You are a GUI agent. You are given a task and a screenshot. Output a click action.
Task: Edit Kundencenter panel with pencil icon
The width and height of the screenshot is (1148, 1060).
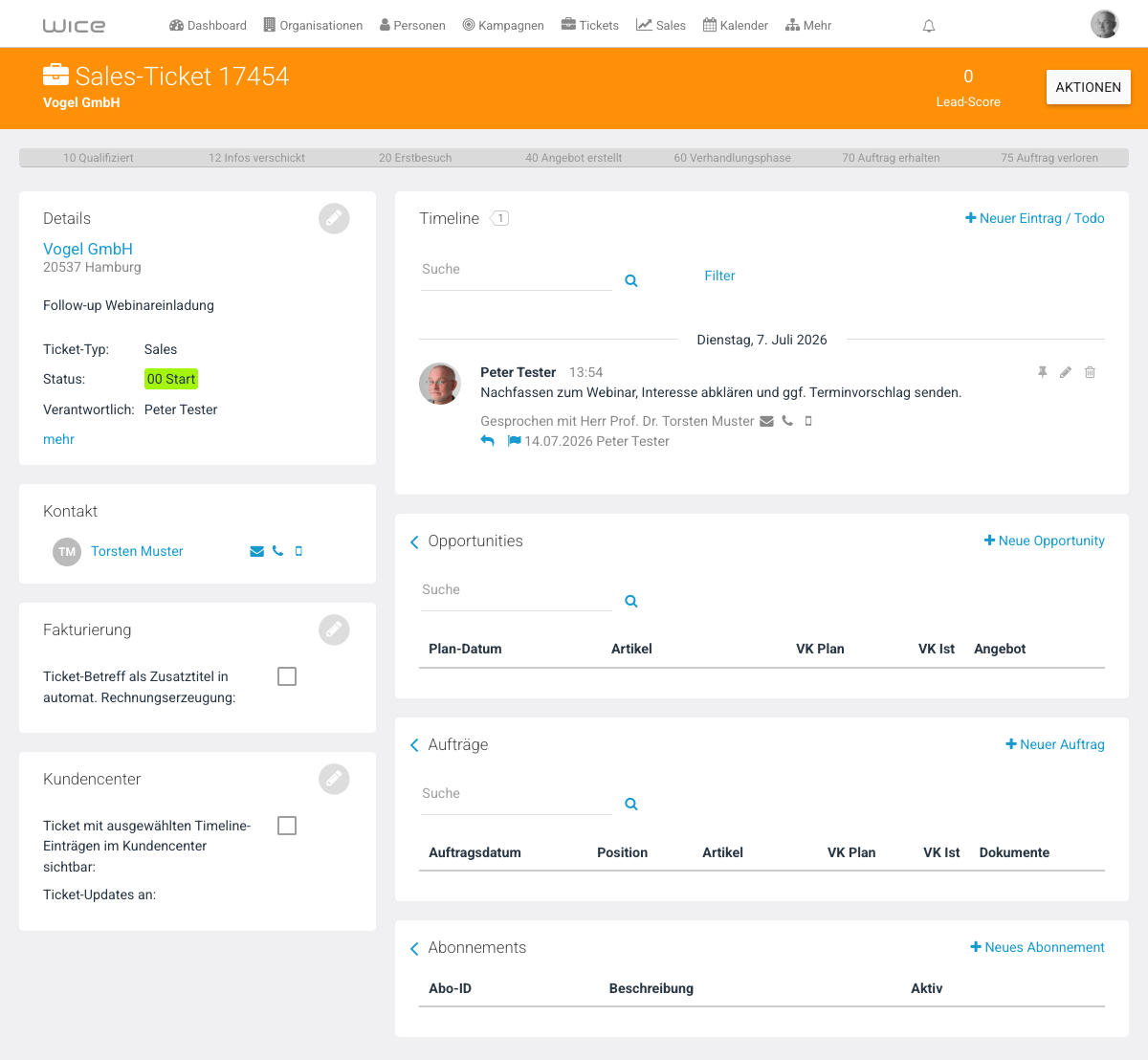point(334,779)
